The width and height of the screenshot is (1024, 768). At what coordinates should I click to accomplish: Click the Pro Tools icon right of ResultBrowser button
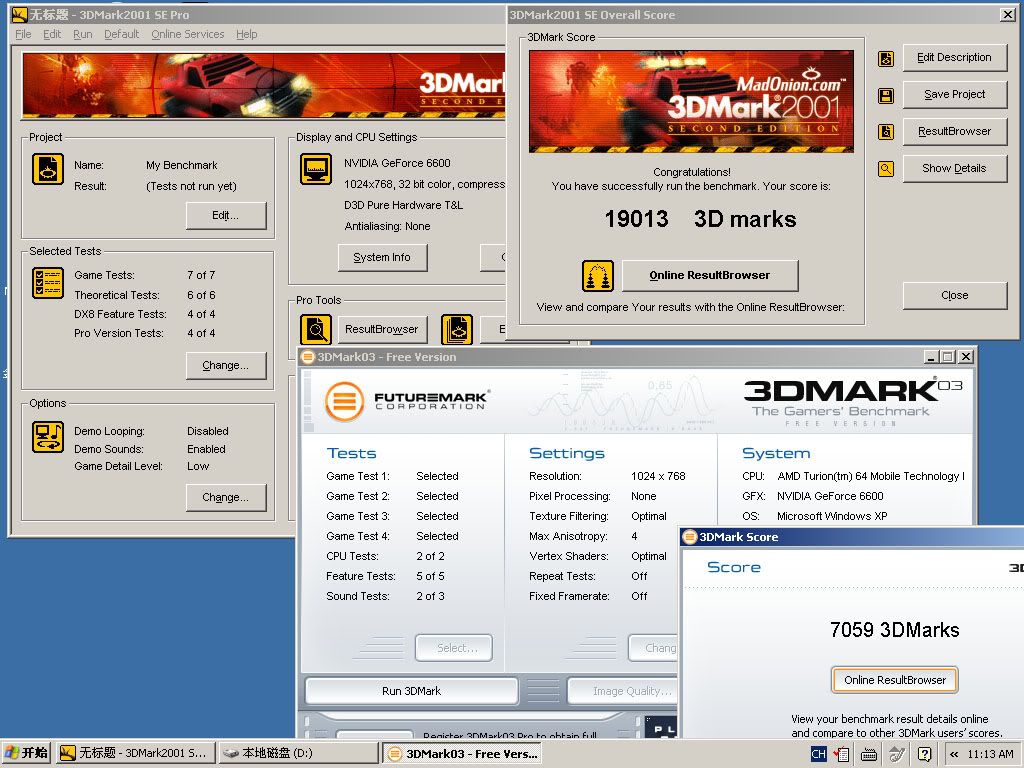point(457,329)
